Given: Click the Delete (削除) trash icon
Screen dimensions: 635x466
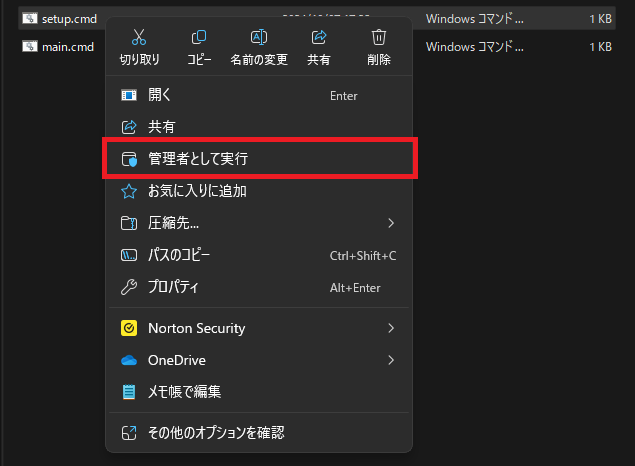Looking at the screenshot, I should pos(379,38).
